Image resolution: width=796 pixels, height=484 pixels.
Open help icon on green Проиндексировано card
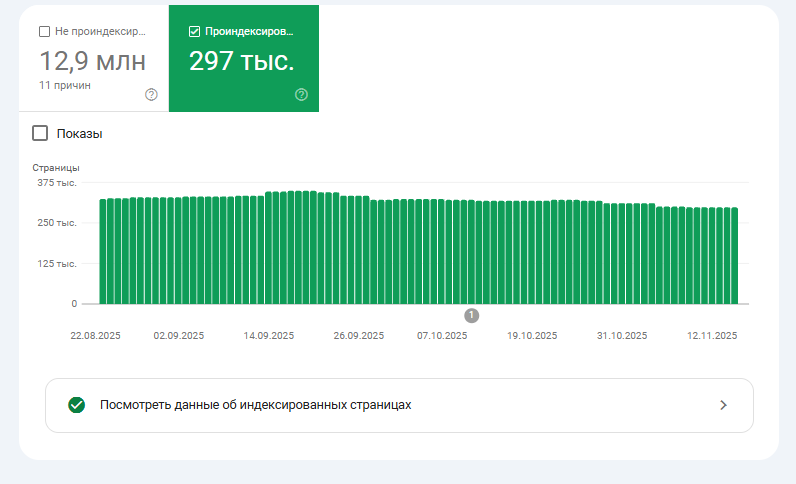(302, 94)
